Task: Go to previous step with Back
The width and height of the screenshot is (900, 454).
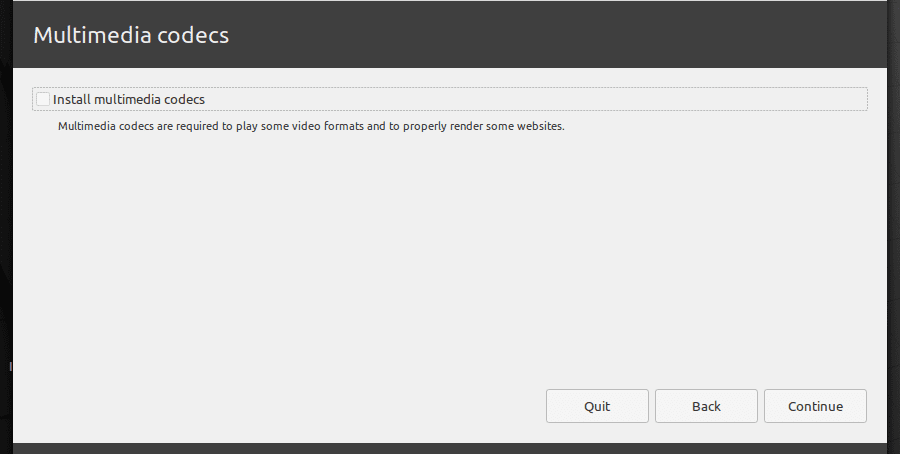Action: (x=706, y=406)
